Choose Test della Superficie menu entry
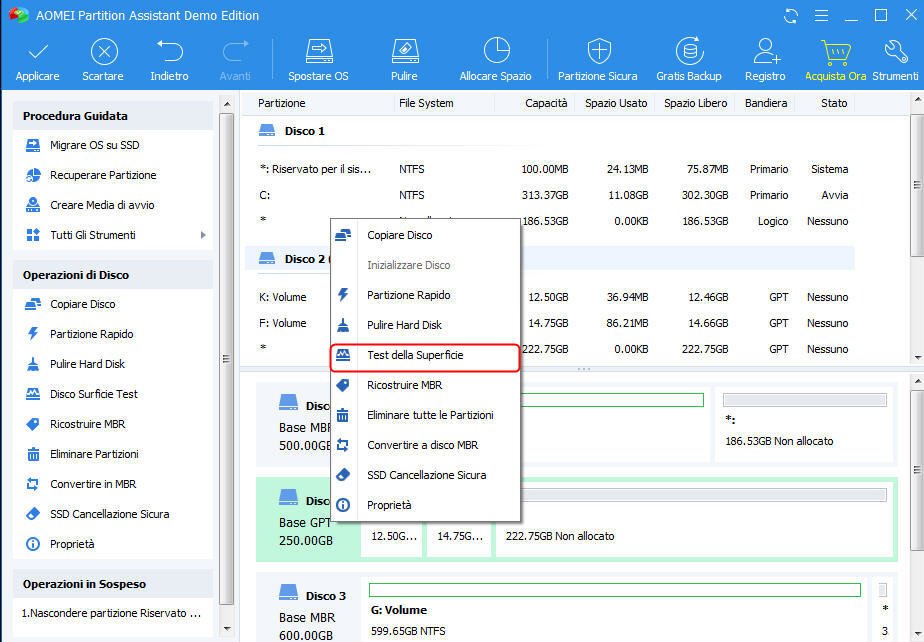Image resolution: width=924 pixels, height=642 pixels. 425,355
